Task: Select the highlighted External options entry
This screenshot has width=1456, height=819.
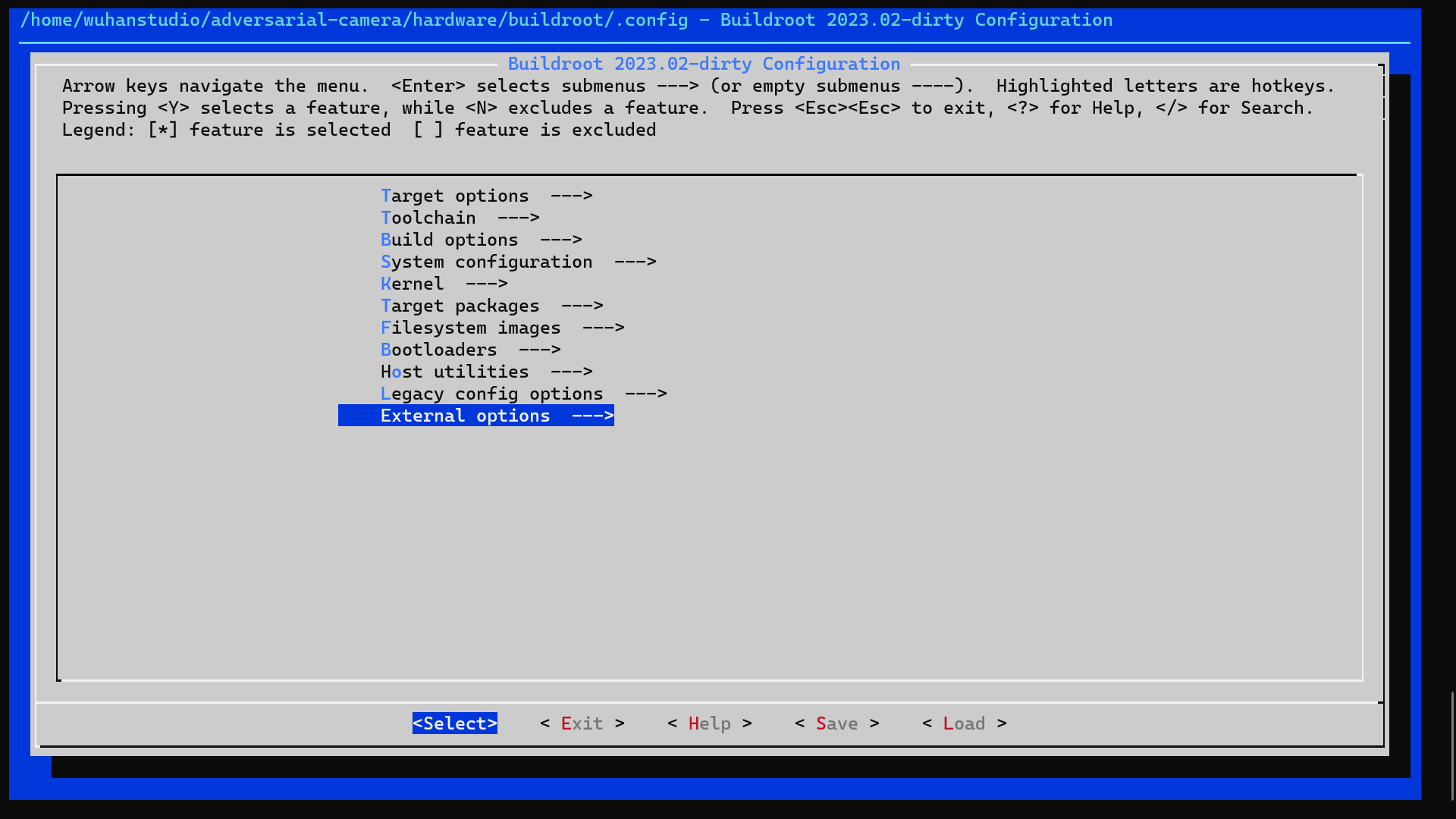Action: (465, 416)
